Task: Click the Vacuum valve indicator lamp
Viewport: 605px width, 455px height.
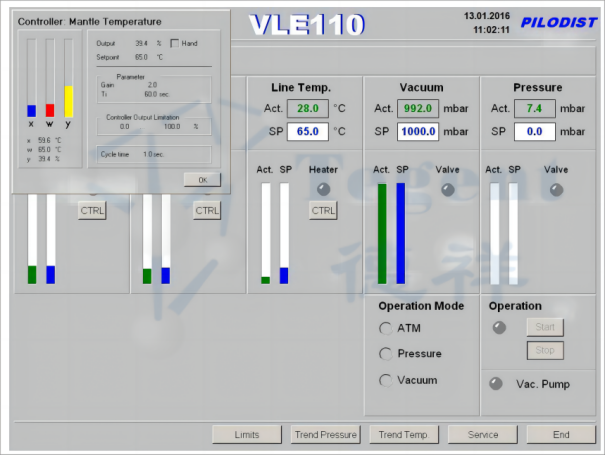Action: click(x=447, y=189)
